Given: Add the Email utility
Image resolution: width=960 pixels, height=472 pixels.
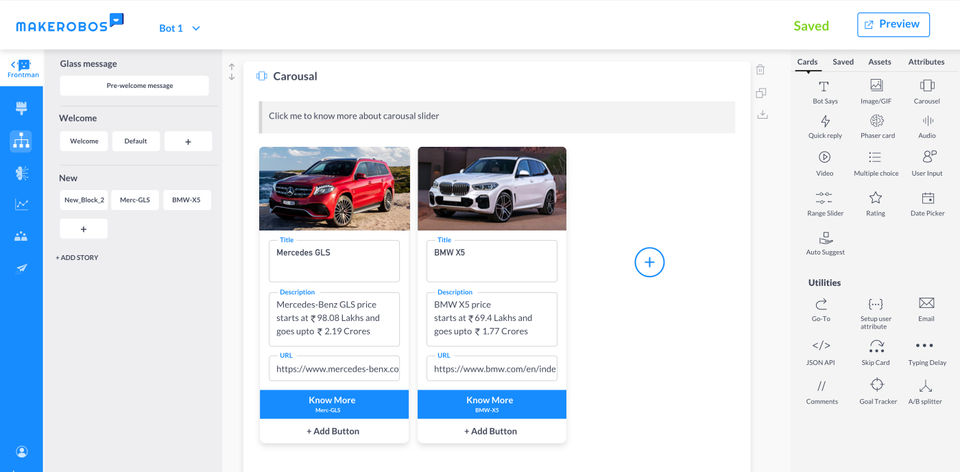Looking at the screenshot, I should click(x=926, y=310).
